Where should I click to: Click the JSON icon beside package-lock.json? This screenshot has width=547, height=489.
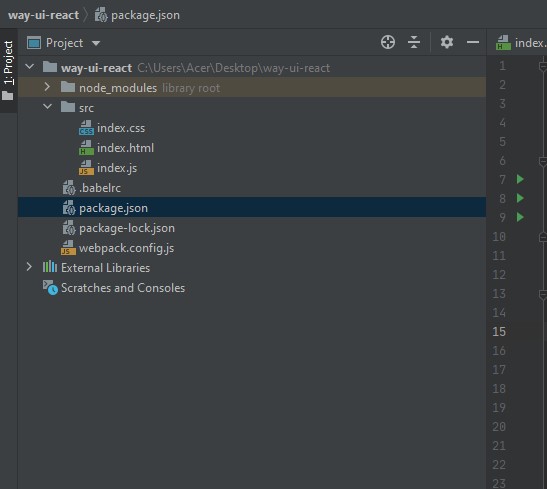coord(69,228)
